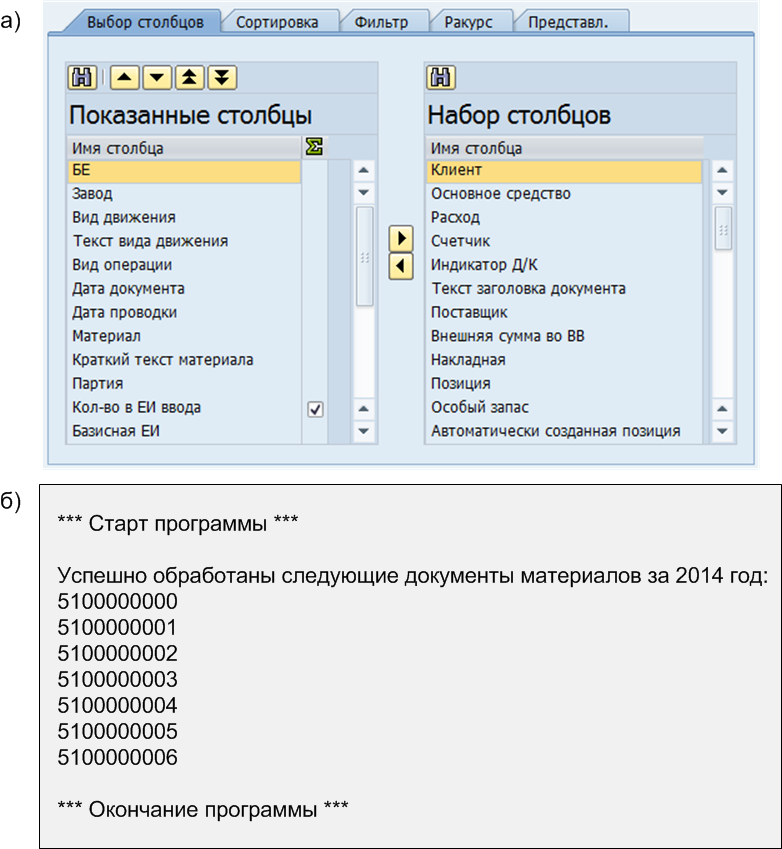Click the top up-arrow of the Набор столбцов scrollbar
This screenshot has width=782, height=849.
pos(722,170)
